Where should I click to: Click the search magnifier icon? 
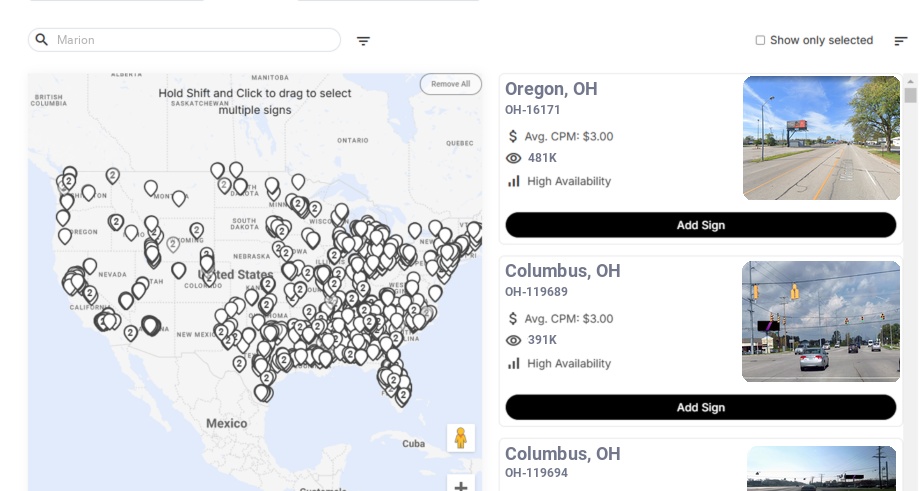tap(42, 40)
